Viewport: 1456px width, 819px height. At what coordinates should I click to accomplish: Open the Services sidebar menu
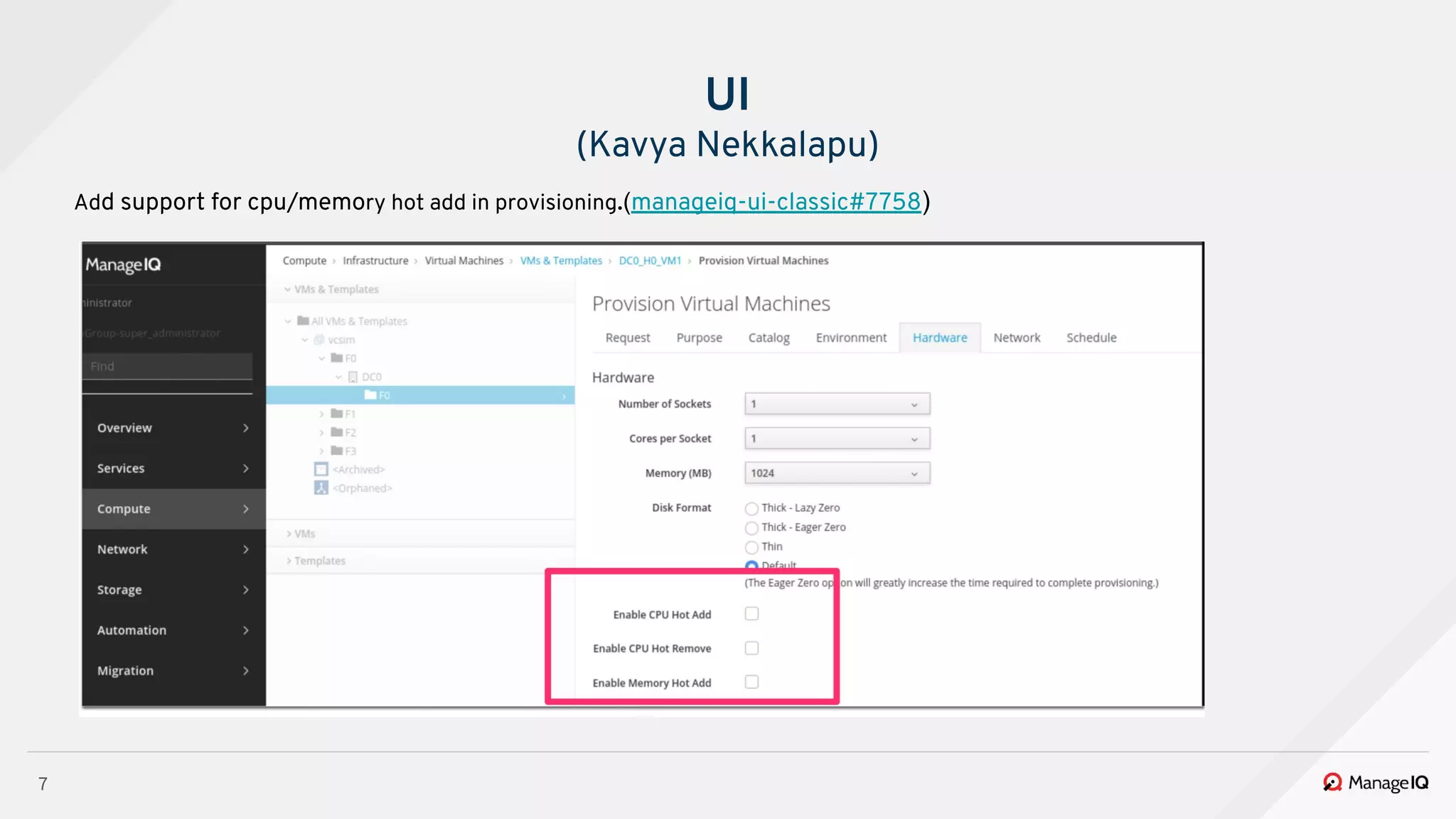point(173,469)
